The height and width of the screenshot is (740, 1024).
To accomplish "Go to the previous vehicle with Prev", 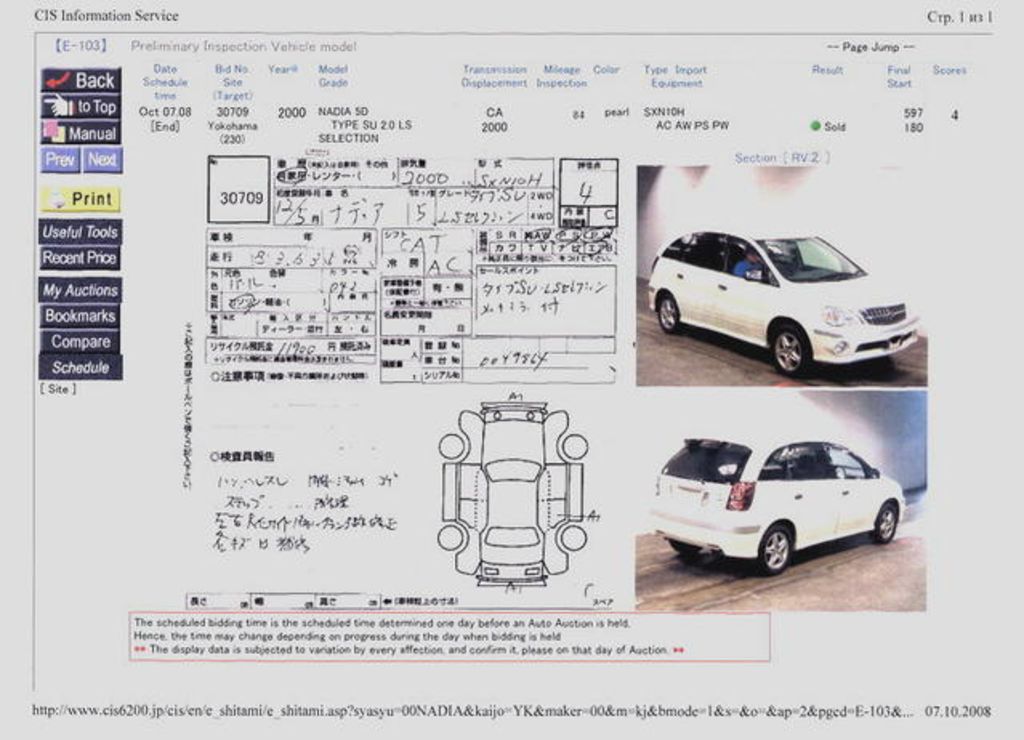I will coord(61,160).
